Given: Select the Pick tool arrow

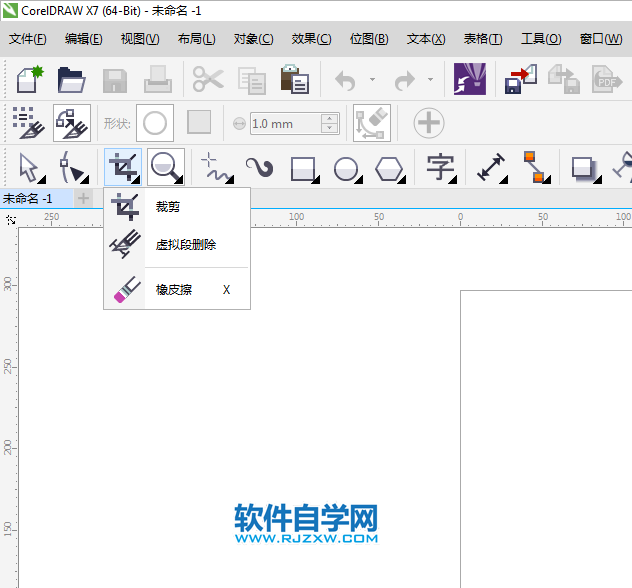Looking at the screenshot, I should [x=31, y=168].
